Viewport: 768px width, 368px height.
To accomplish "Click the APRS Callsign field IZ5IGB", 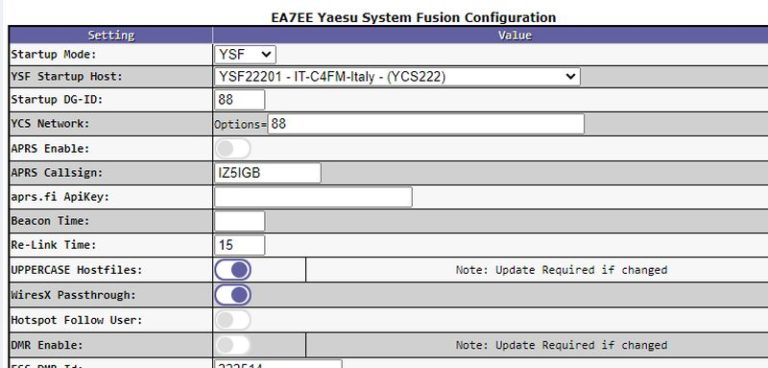I will pyautogui.click(x=267, y=173).
